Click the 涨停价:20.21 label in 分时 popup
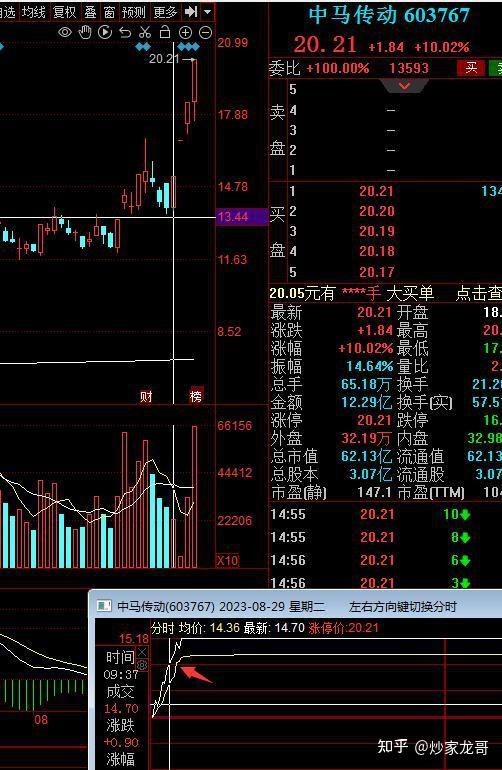Screen dimensions: 502x770 343,628
